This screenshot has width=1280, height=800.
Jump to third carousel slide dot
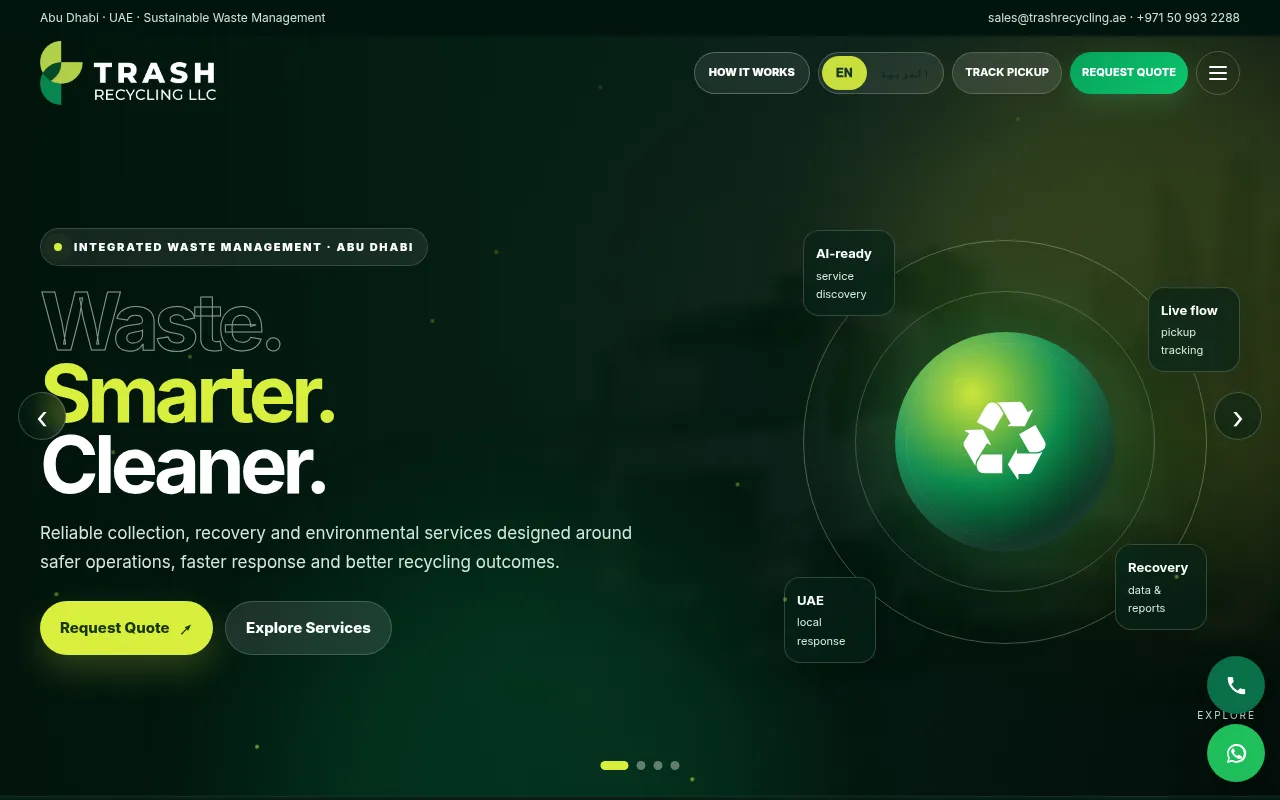click(658, 766)
